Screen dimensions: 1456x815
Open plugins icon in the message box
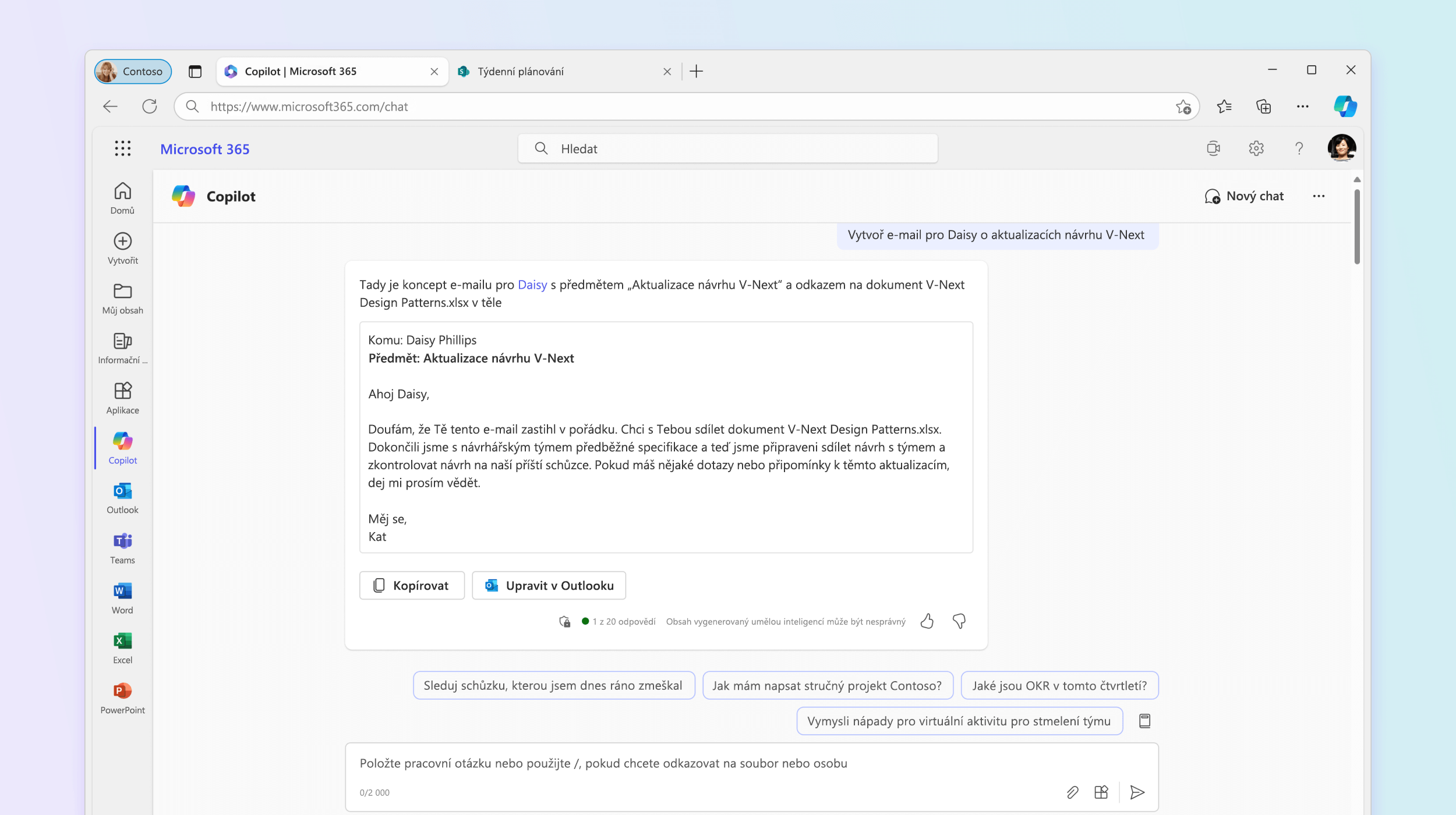click(1101, 792)
